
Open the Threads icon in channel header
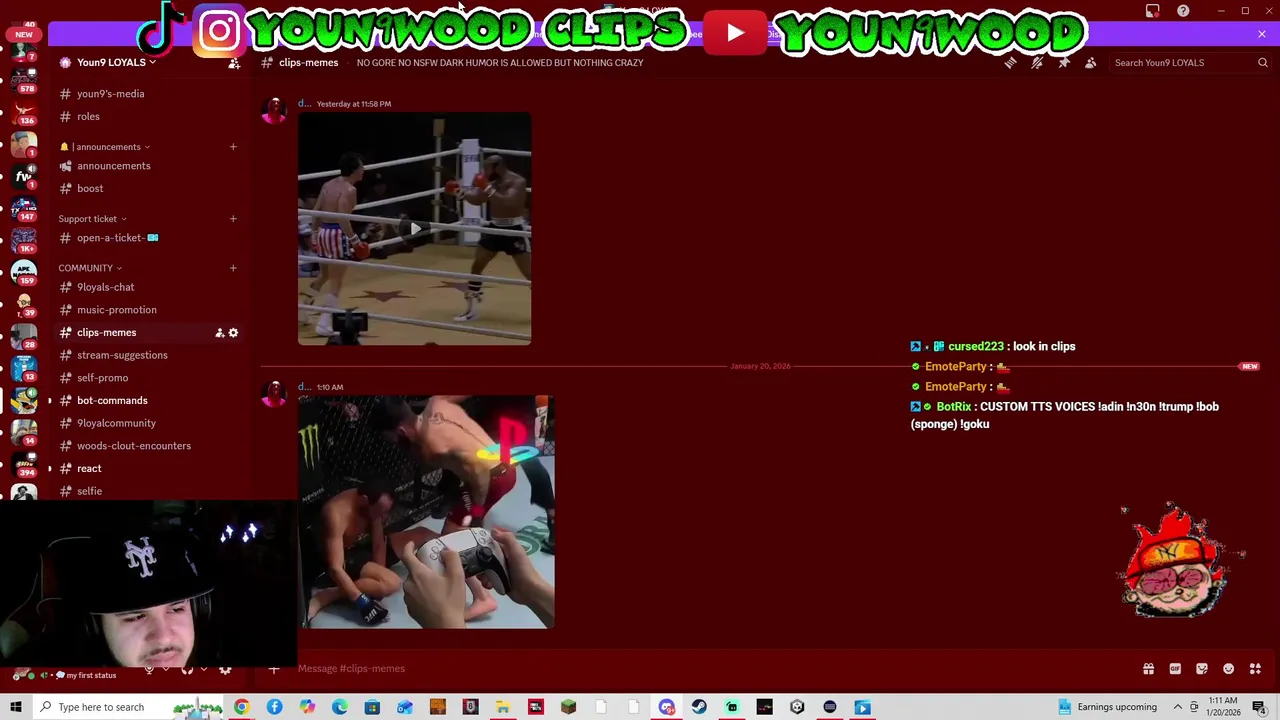[x=1010, y=63]
